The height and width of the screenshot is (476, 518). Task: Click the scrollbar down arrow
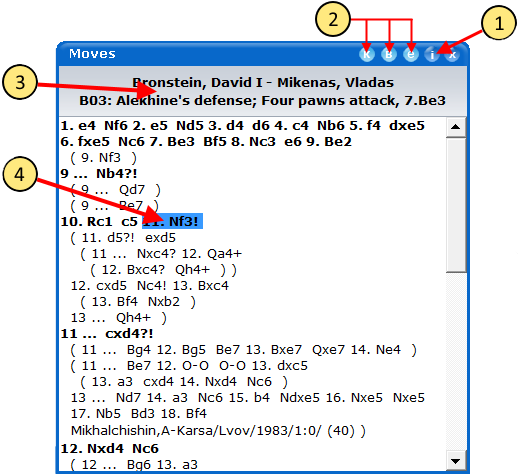point(456,461)
